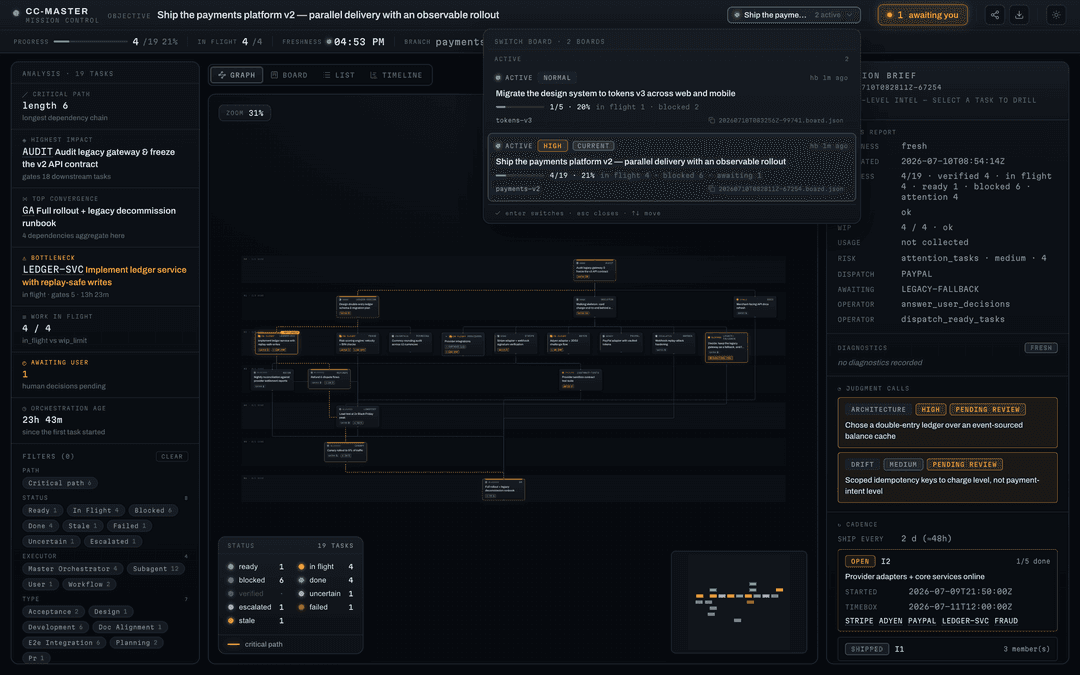Switch to the Board view tab
1080x675 pixels.
click(x=289, y=75)
